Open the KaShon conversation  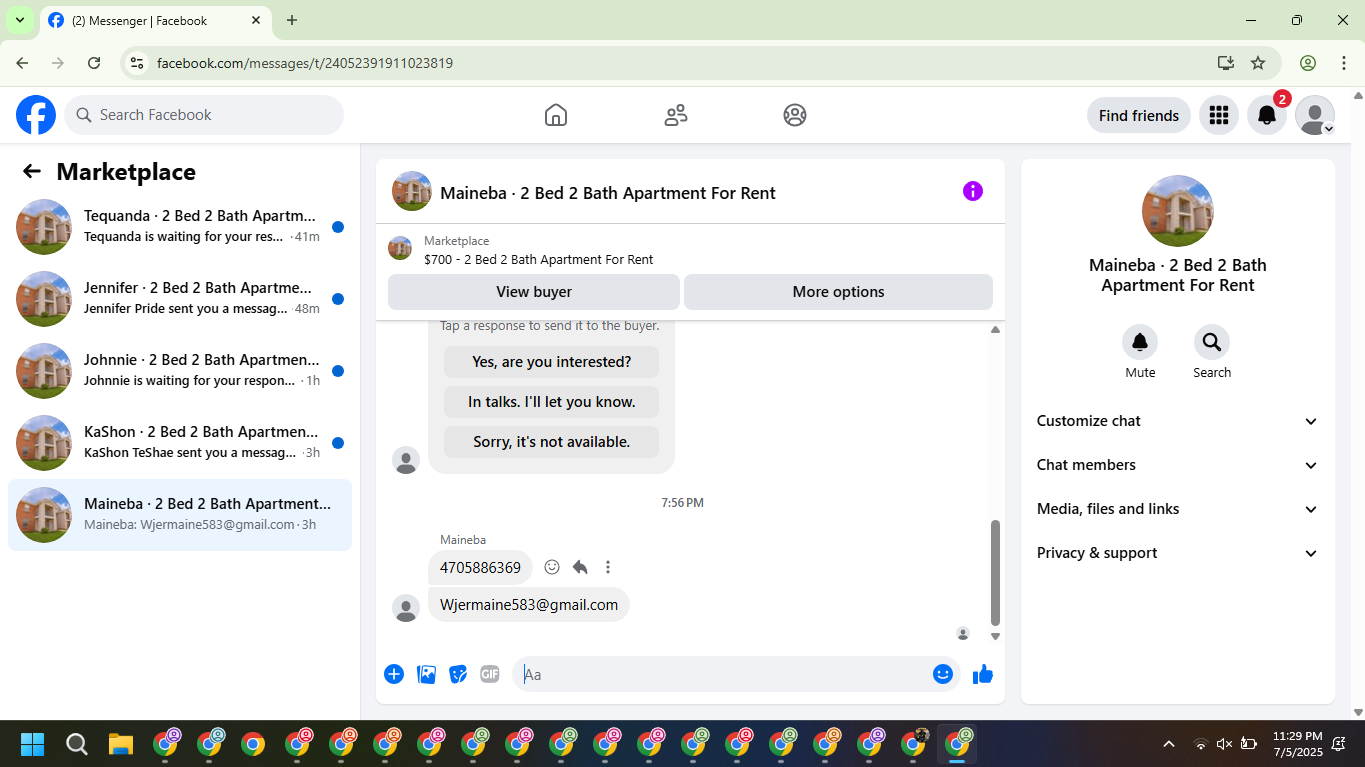(x=180, y=443)
